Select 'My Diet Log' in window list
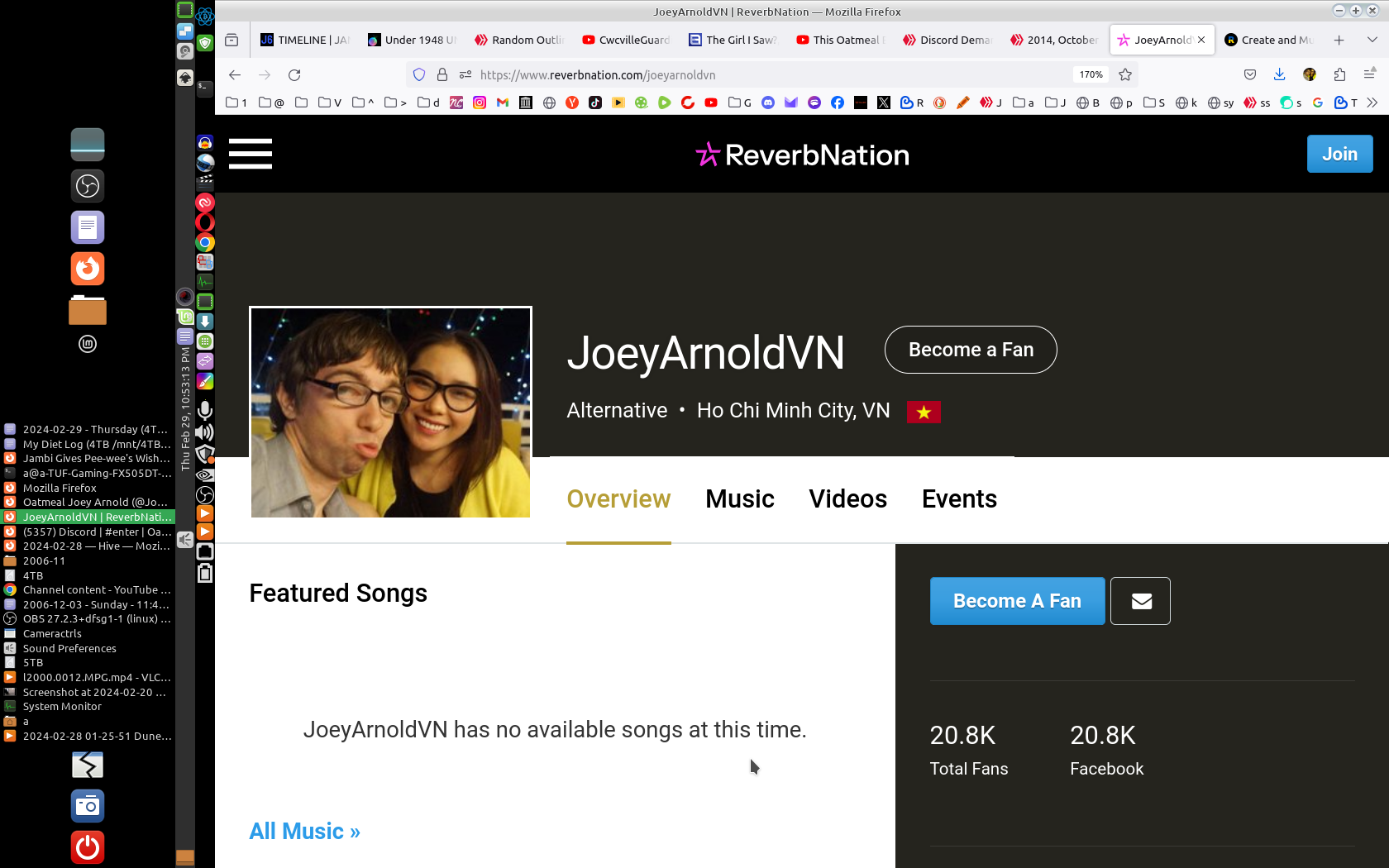The height and width of the screenshot is (868, 1389). tap(88, 444)
